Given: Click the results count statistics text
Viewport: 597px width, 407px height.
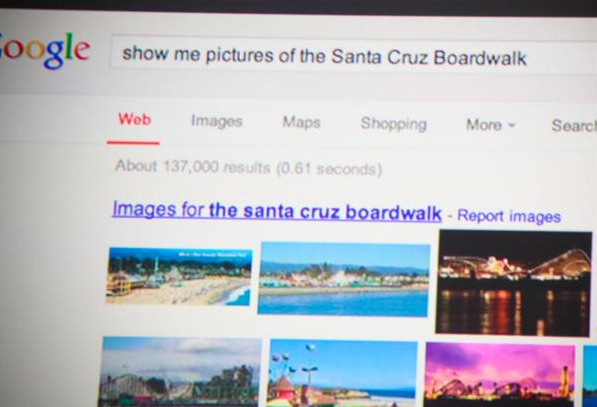Looking at the screenshot, I should [248, 167].
